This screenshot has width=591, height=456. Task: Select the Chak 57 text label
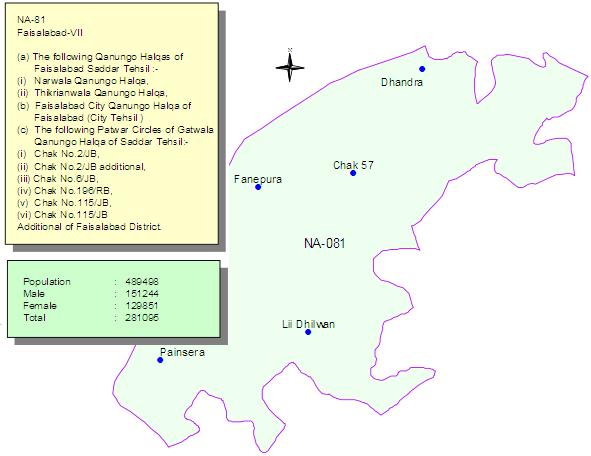[354, 165]
